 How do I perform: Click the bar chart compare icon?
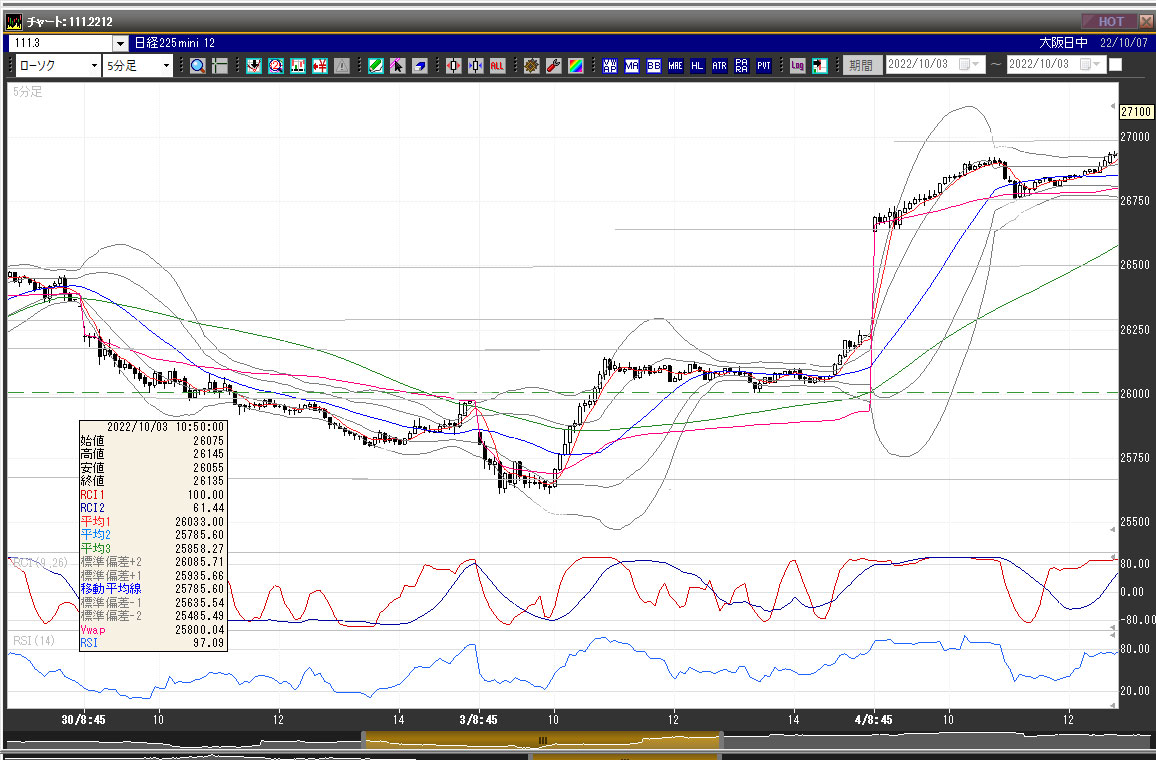click(298, 66)
